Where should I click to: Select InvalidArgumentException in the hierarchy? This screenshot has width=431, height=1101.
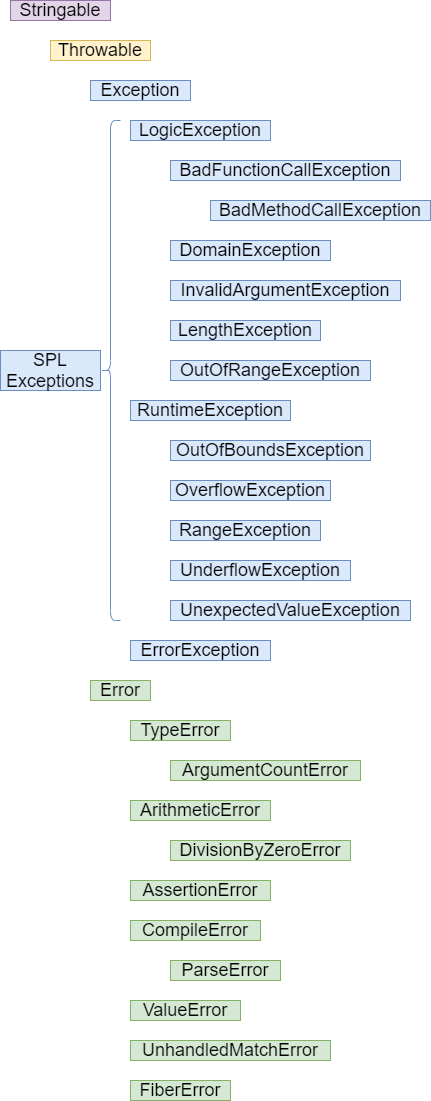[x=285, y=291]
